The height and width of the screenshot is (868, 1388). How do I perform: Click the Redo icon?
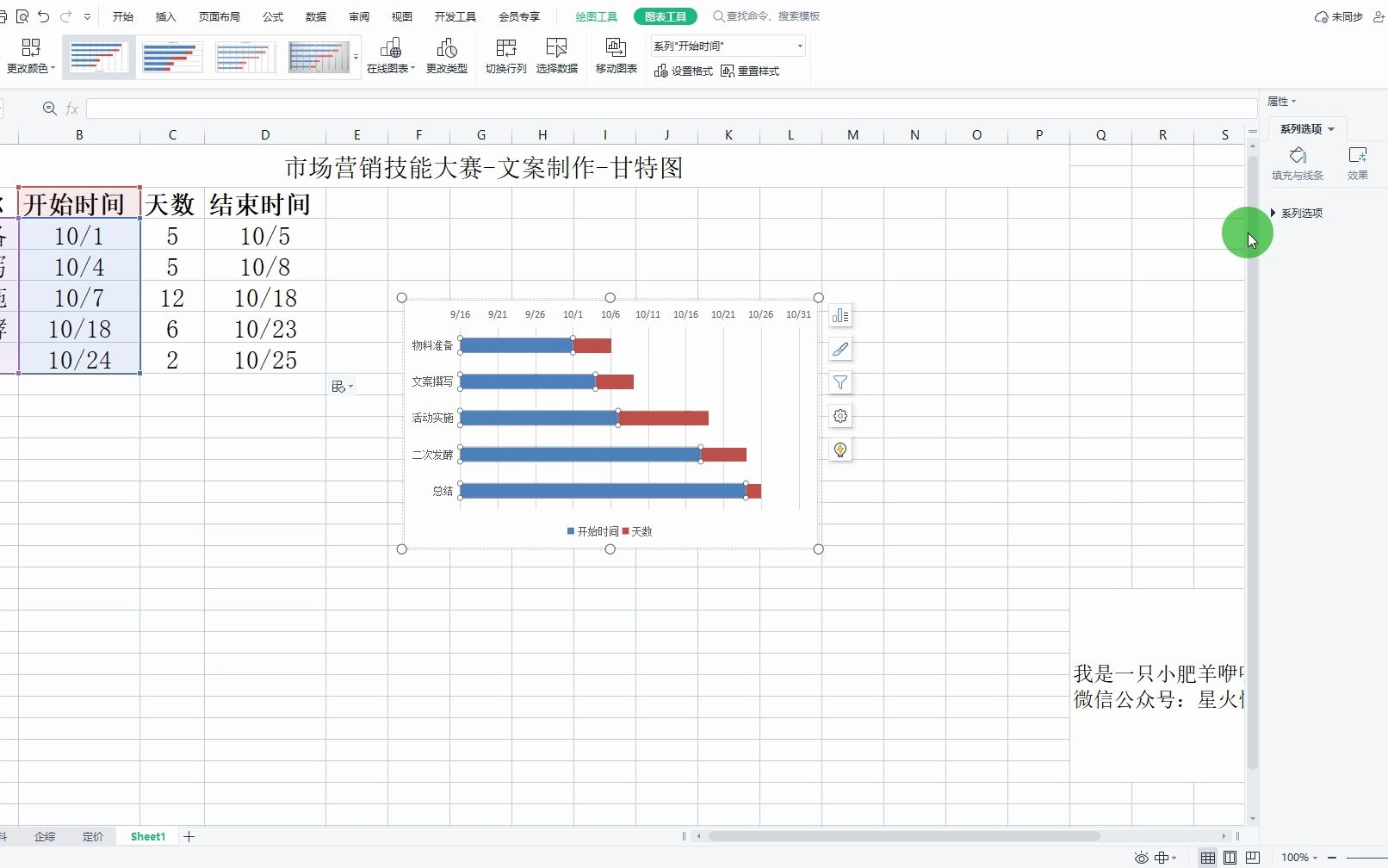coord(66,16)
